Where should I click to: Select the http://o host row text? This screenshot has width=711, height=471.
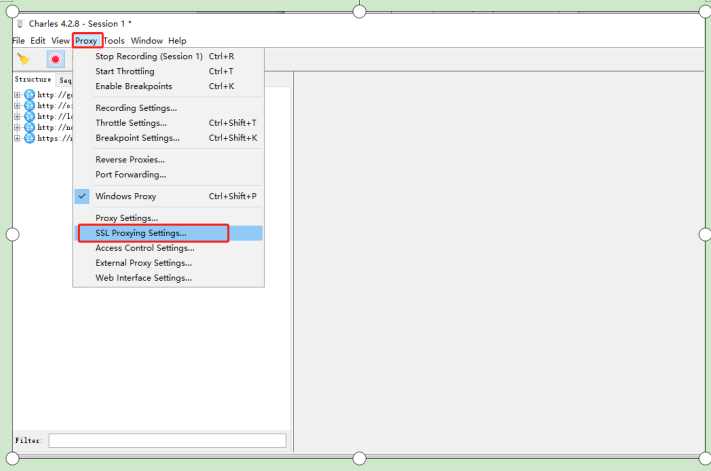pyautogui.click(x=54, y=106)
